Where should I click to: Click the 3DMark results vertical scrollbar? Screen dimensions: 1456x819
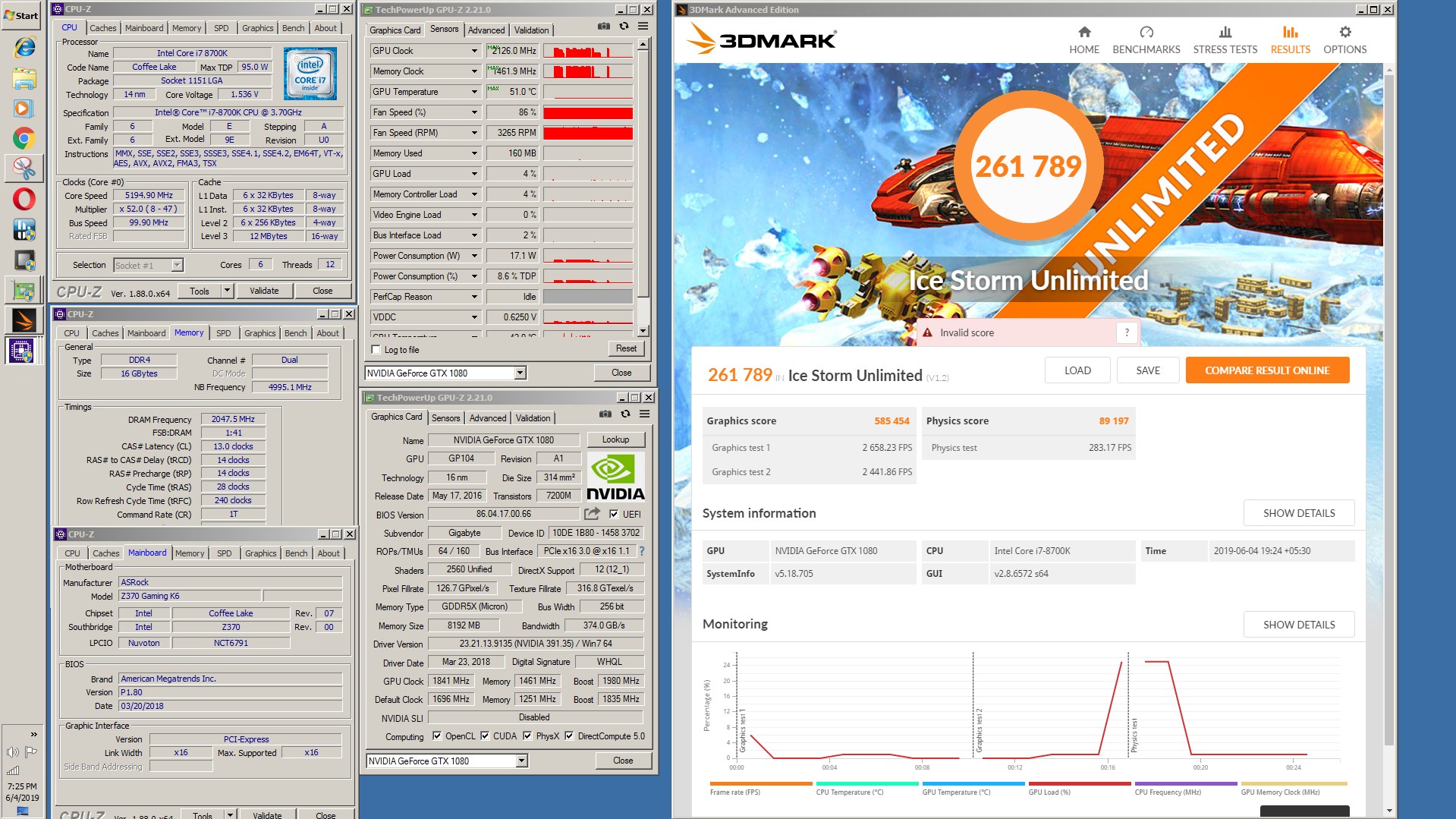(x=1389, y=440)
